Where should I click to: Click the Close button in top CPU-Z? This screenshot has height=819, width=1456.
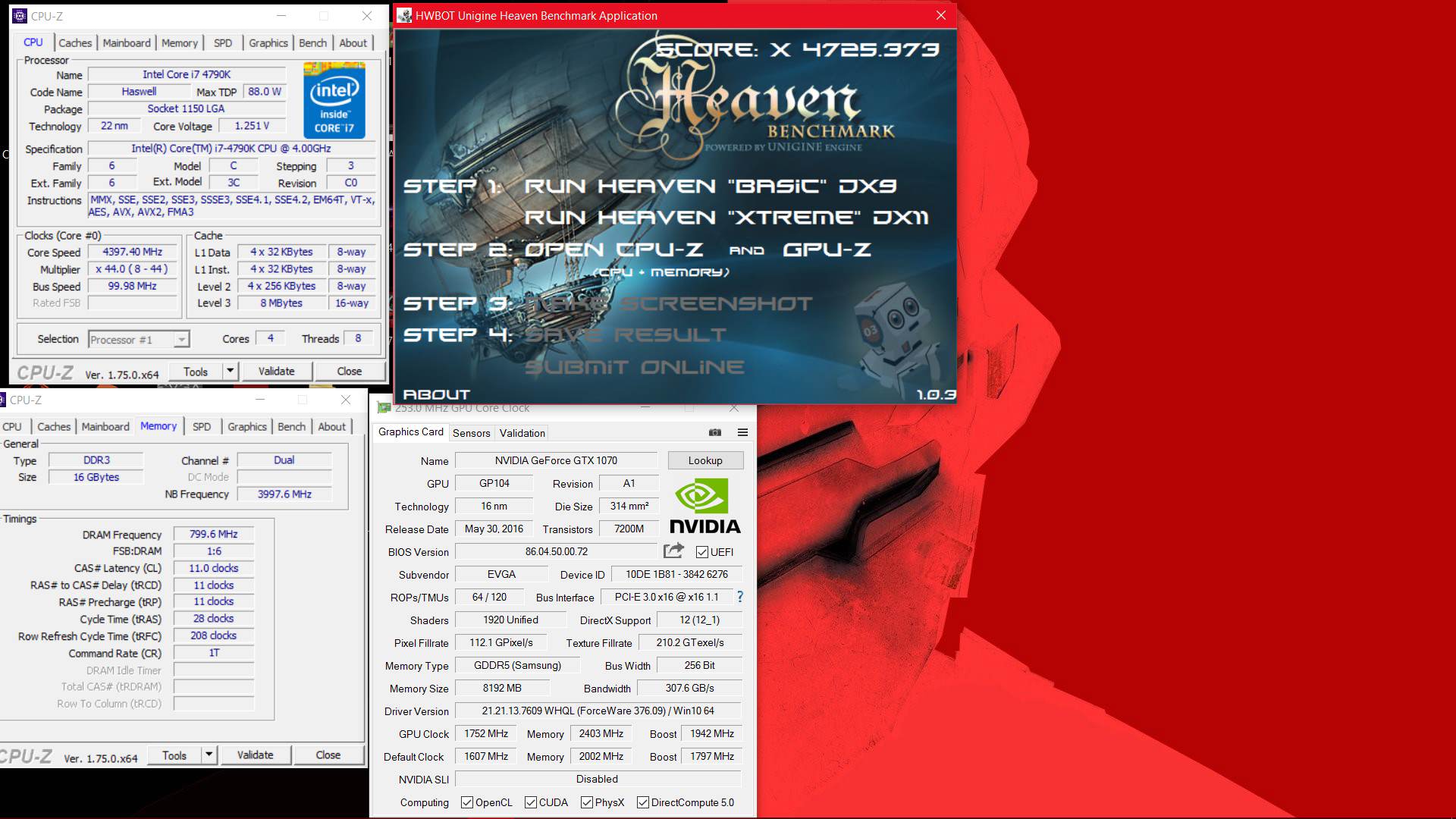click(x=349, y=372)
